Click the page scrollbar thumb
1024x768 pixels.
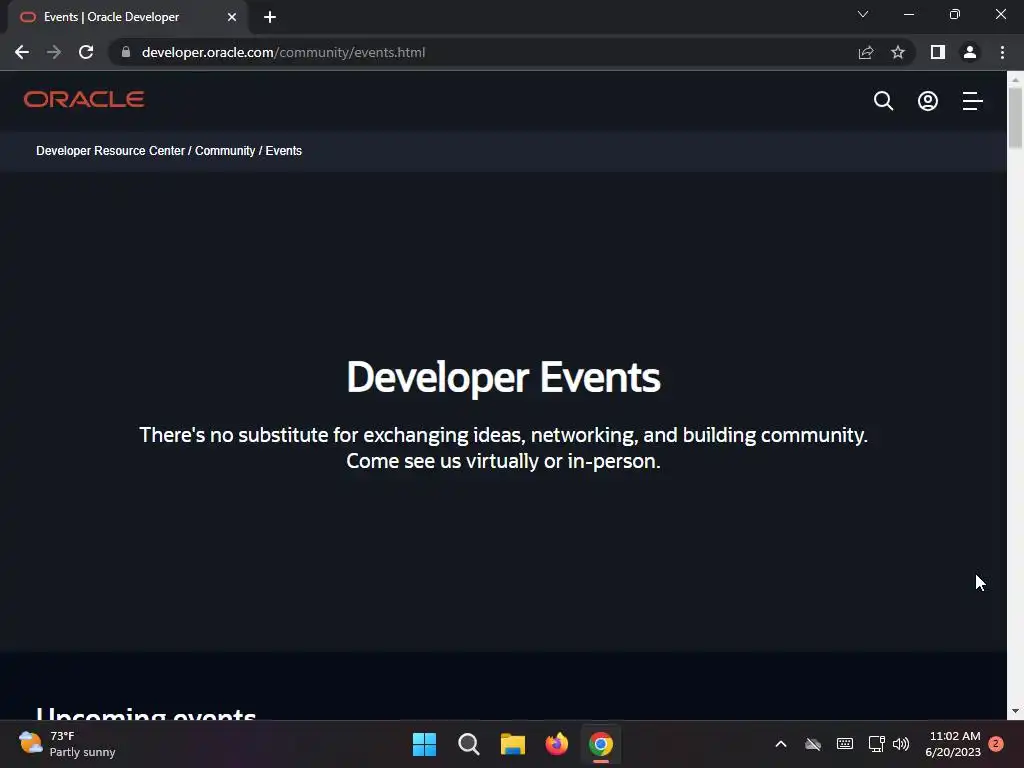(x=1015, y=118)
